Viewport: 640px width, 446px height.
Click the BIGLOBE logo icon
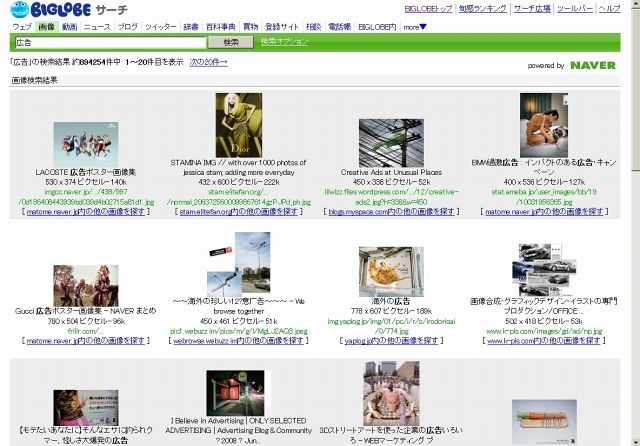pos(23,10)
